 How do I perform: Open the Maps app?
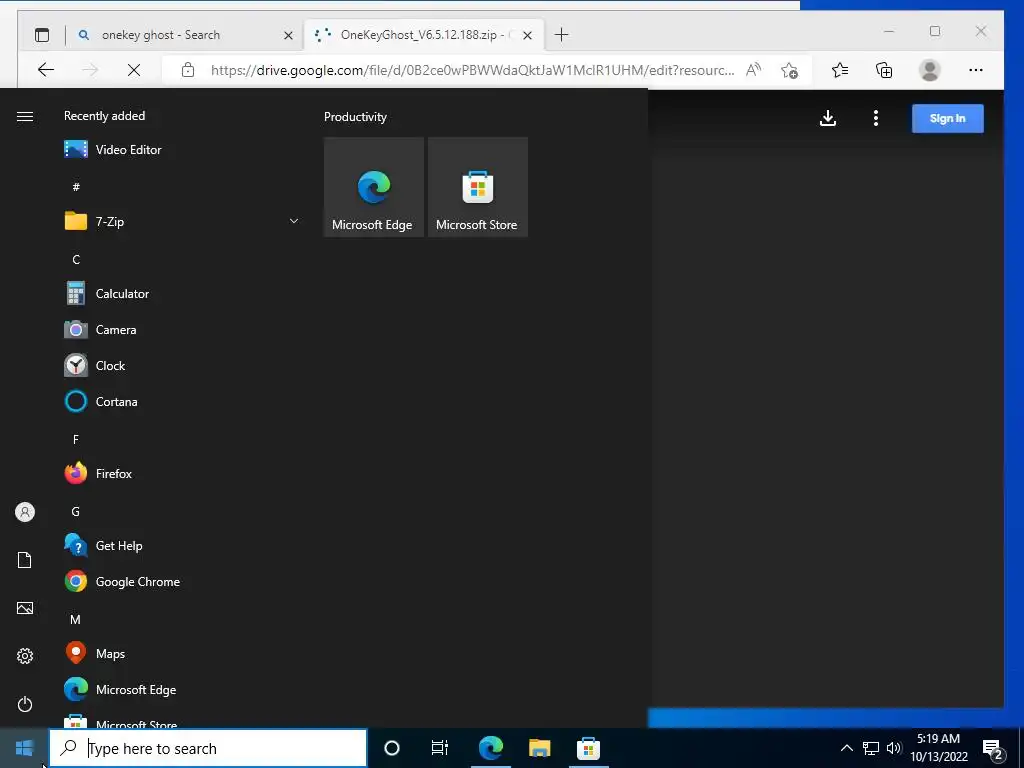[180, 653]
